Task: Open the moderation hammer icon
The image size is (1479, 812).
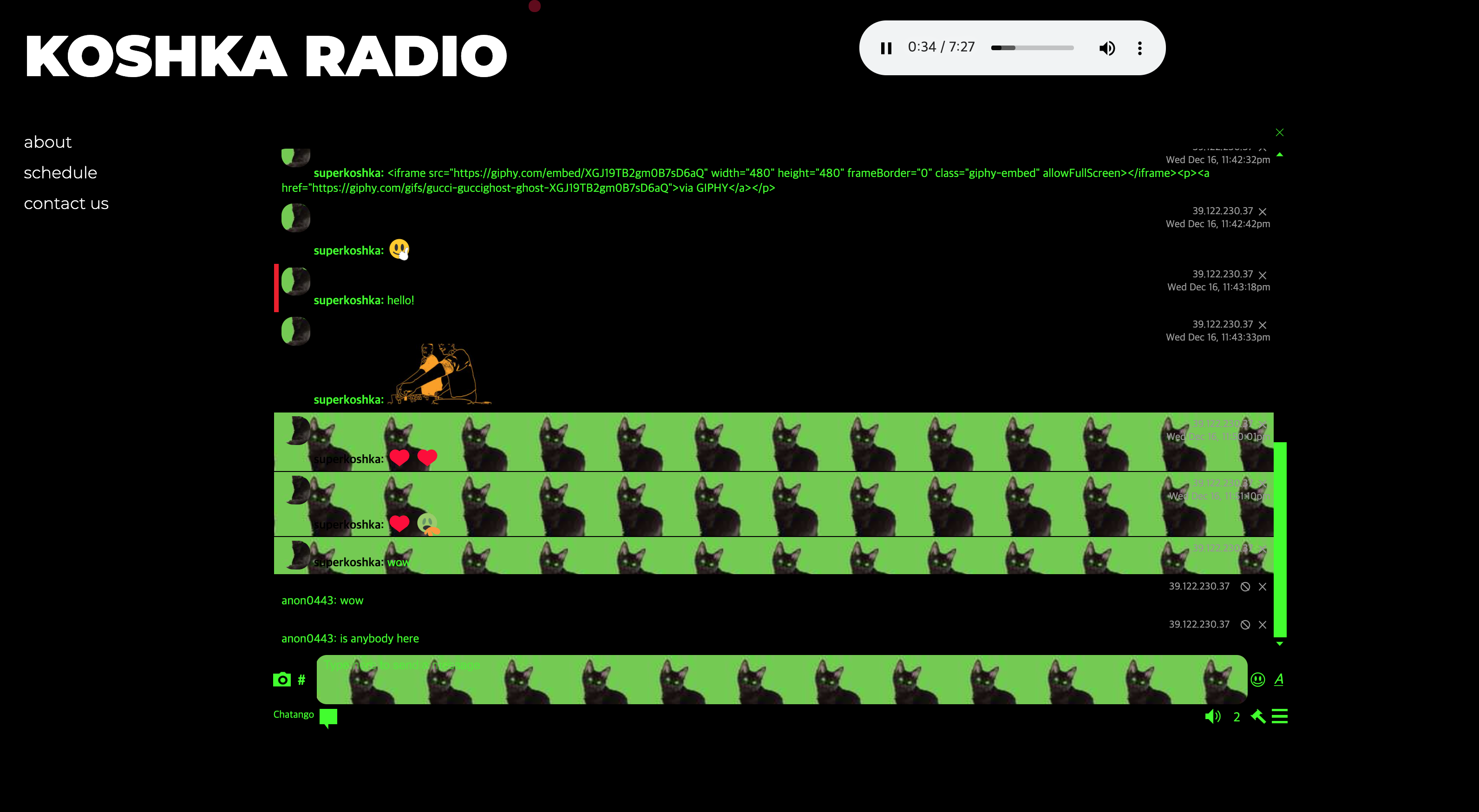Action: (1257, 716)
